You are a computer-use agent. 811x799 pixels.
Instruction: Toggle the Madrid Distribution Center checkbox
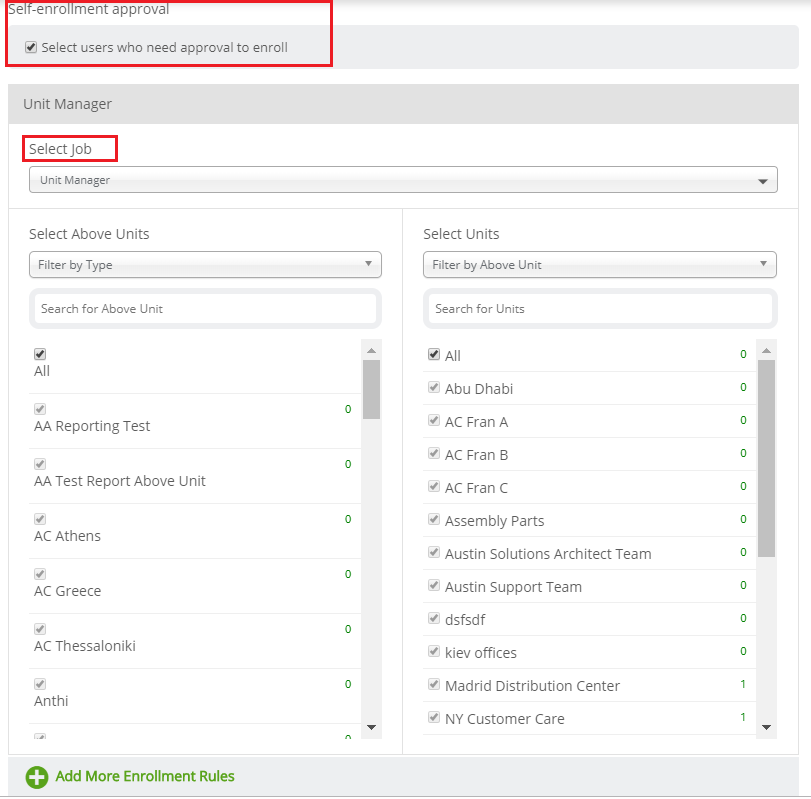434,684
